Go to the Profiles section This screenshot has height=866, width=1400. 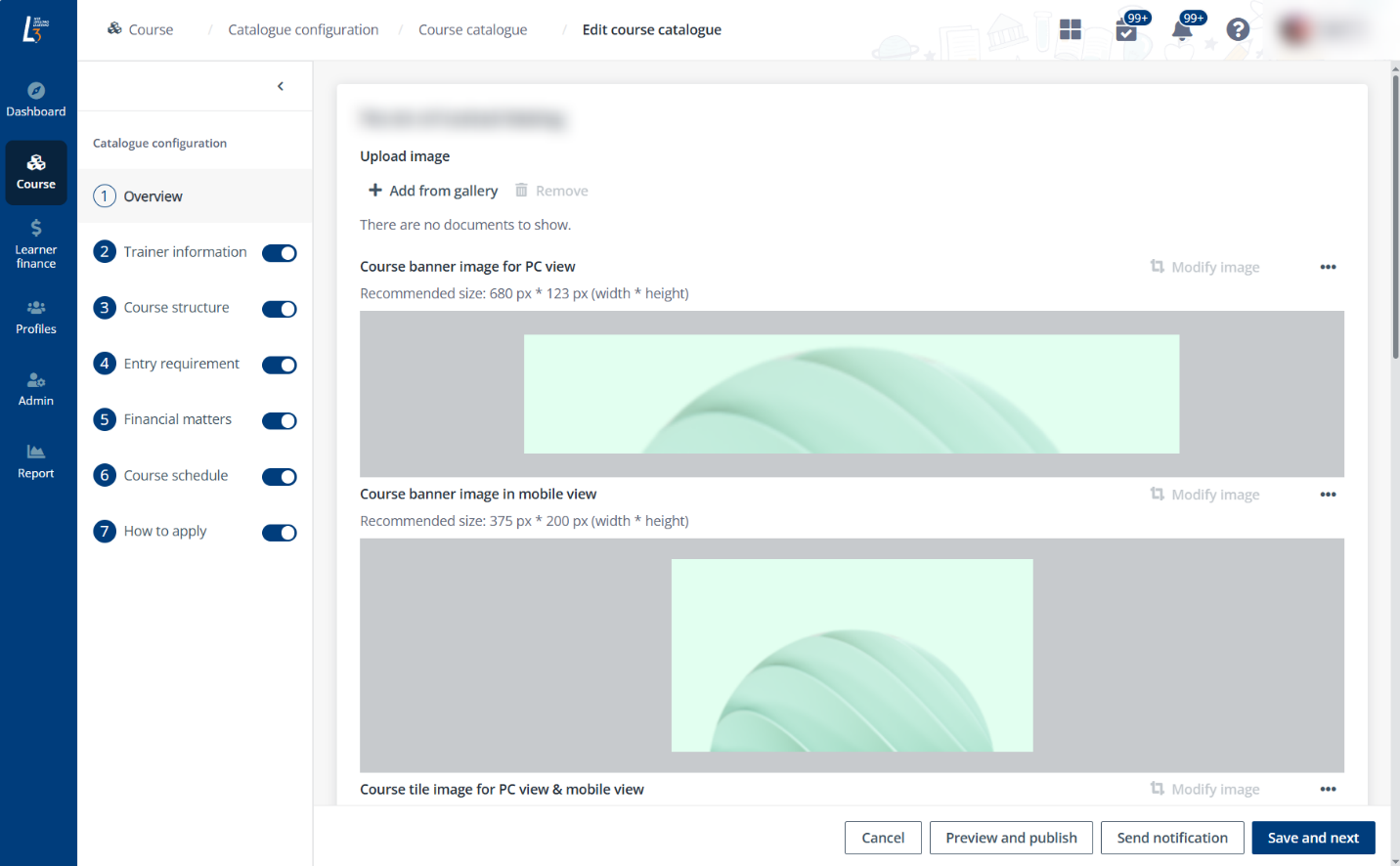coord(36,317)
